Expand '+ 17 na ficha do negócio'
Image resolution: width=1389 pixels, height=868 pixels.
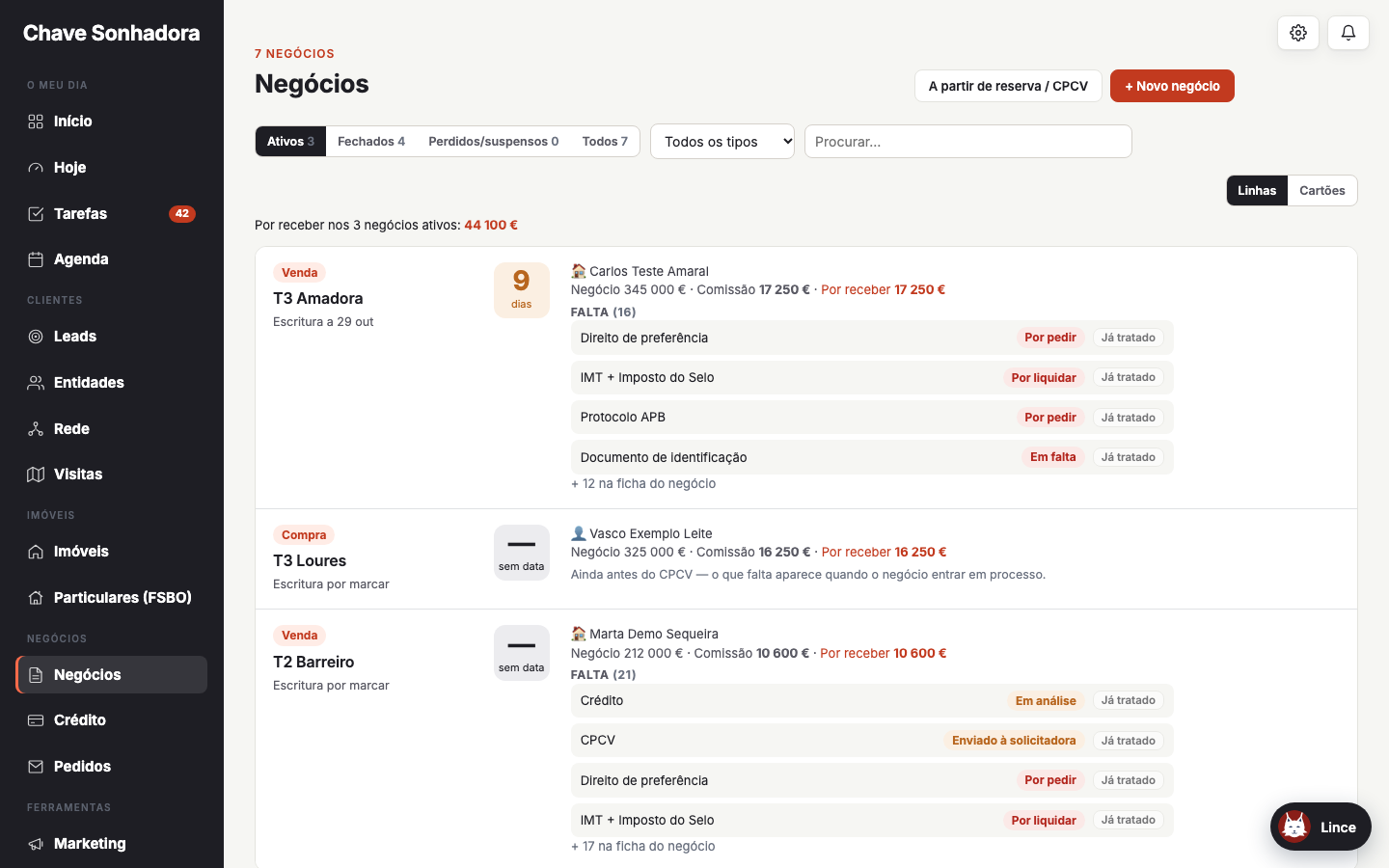[x=643, y=847]
